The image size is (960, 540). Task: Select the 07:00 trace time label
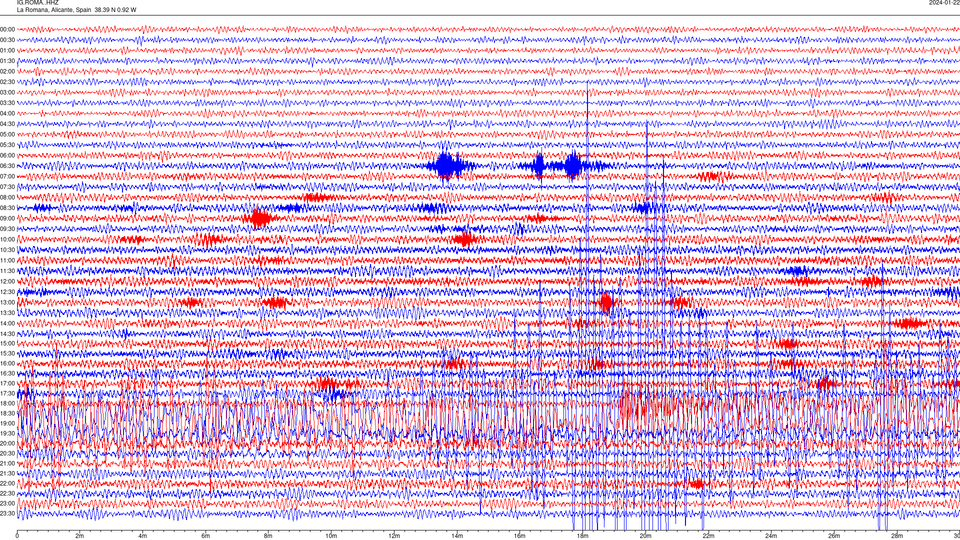pyautogui.click(x=7, y=176)
